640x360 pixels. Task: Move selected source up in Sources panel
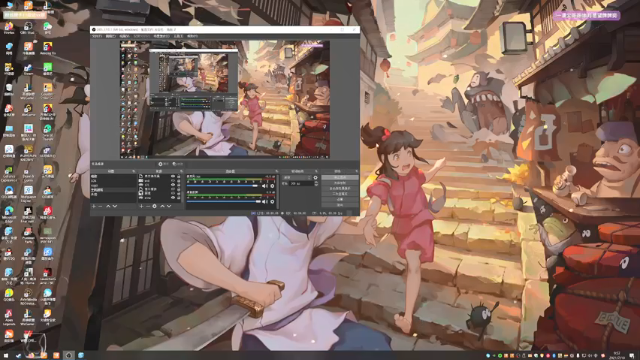coord(162,206)
